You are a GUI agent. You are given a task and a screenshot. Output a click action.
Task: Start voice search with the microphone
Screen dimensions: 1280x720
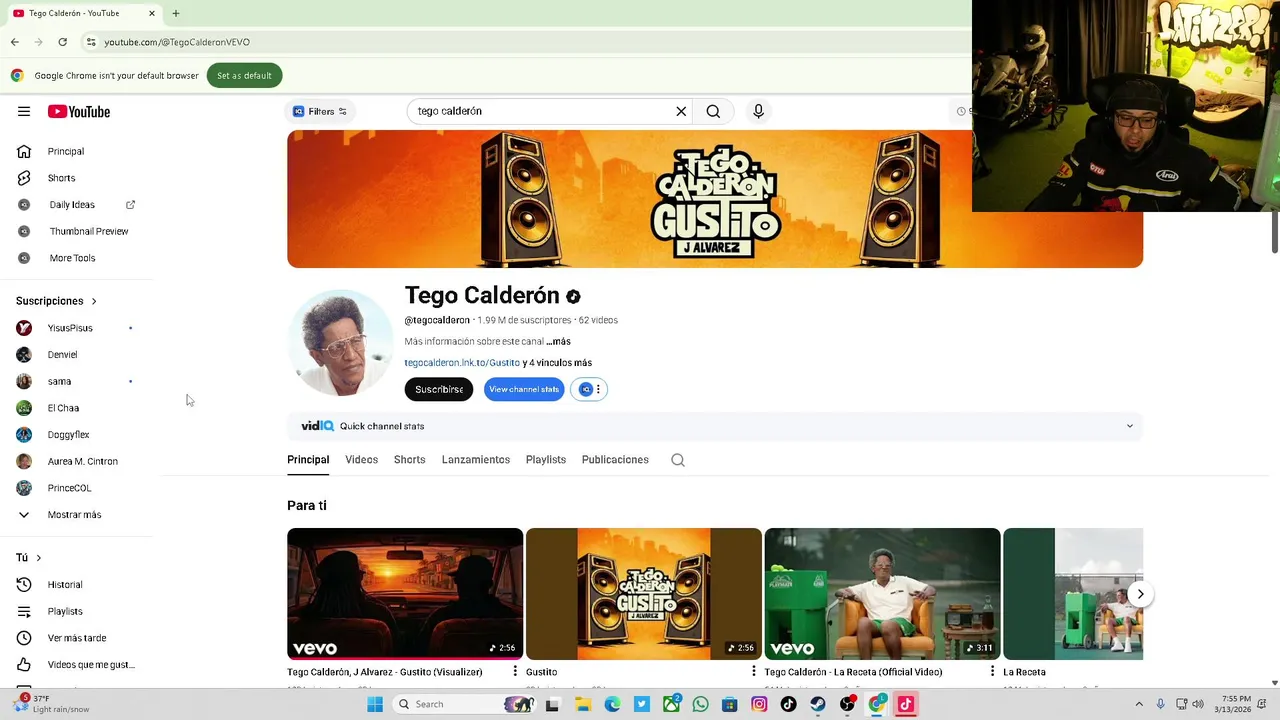[758, 111]
